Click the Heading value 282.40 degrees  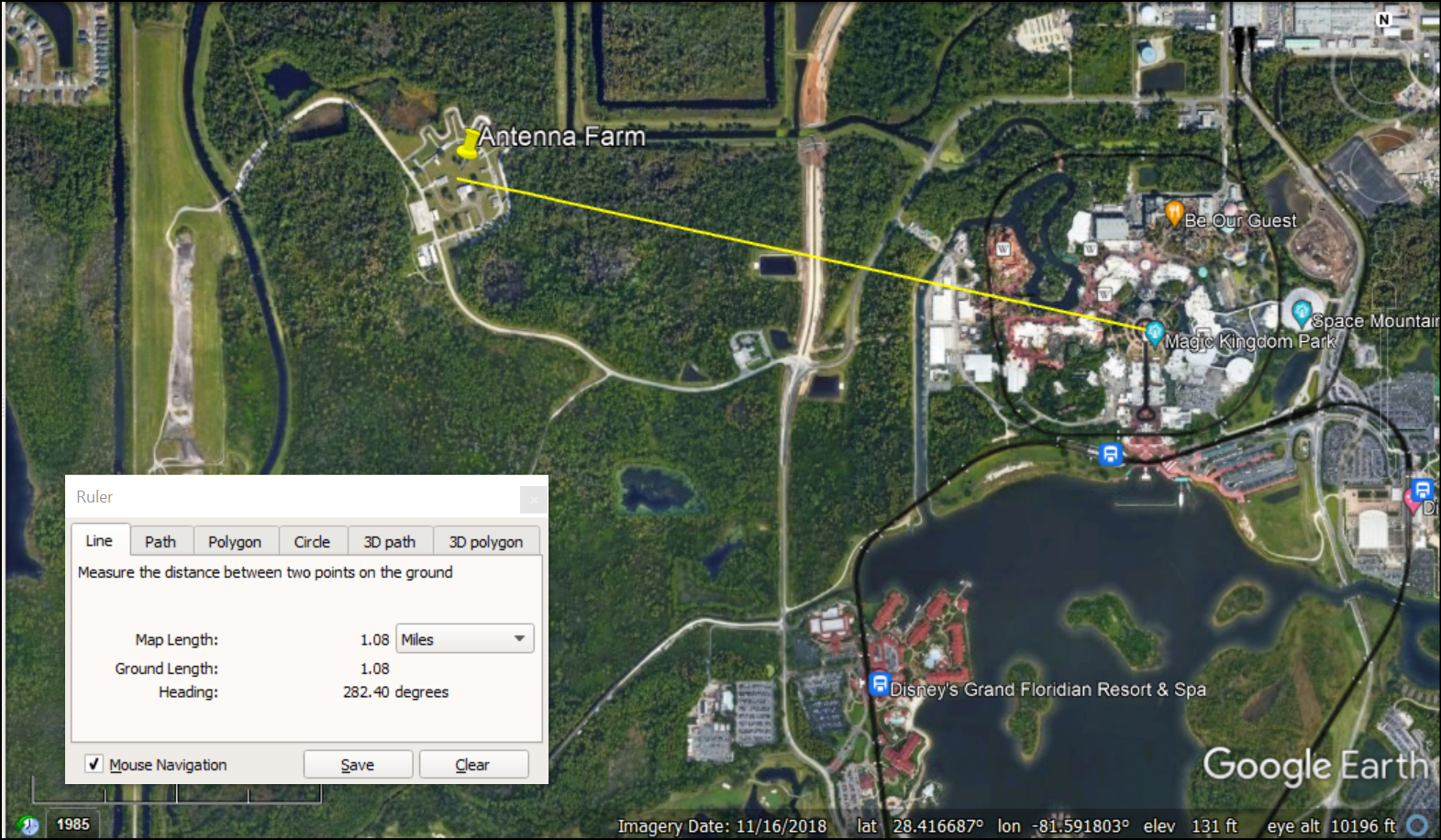pyautogui.click(x=396, y=691)
